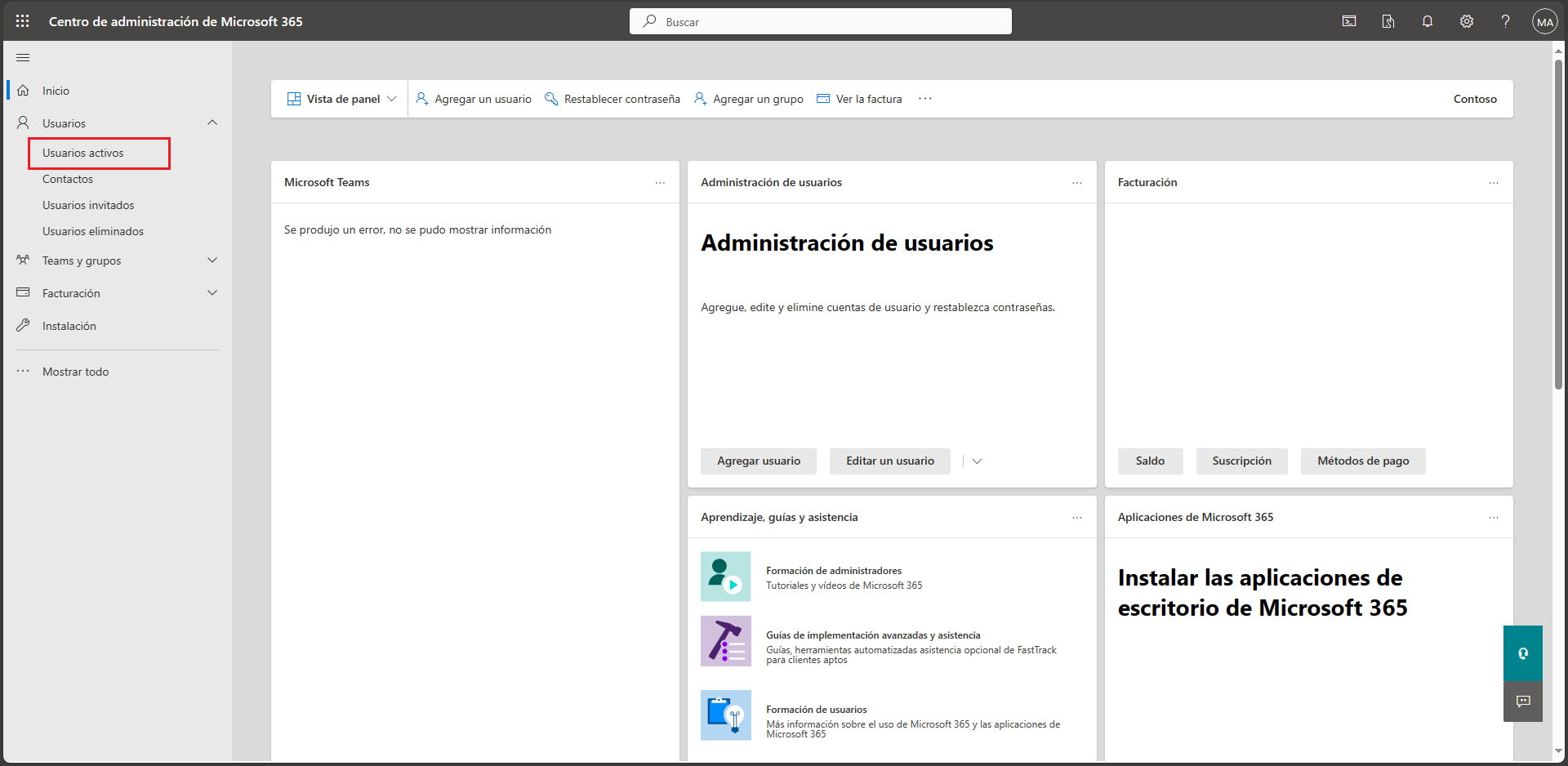Click Agregar un grupo in toolbar
Viewport: 1568px width, 766px height.
(749, 99)
